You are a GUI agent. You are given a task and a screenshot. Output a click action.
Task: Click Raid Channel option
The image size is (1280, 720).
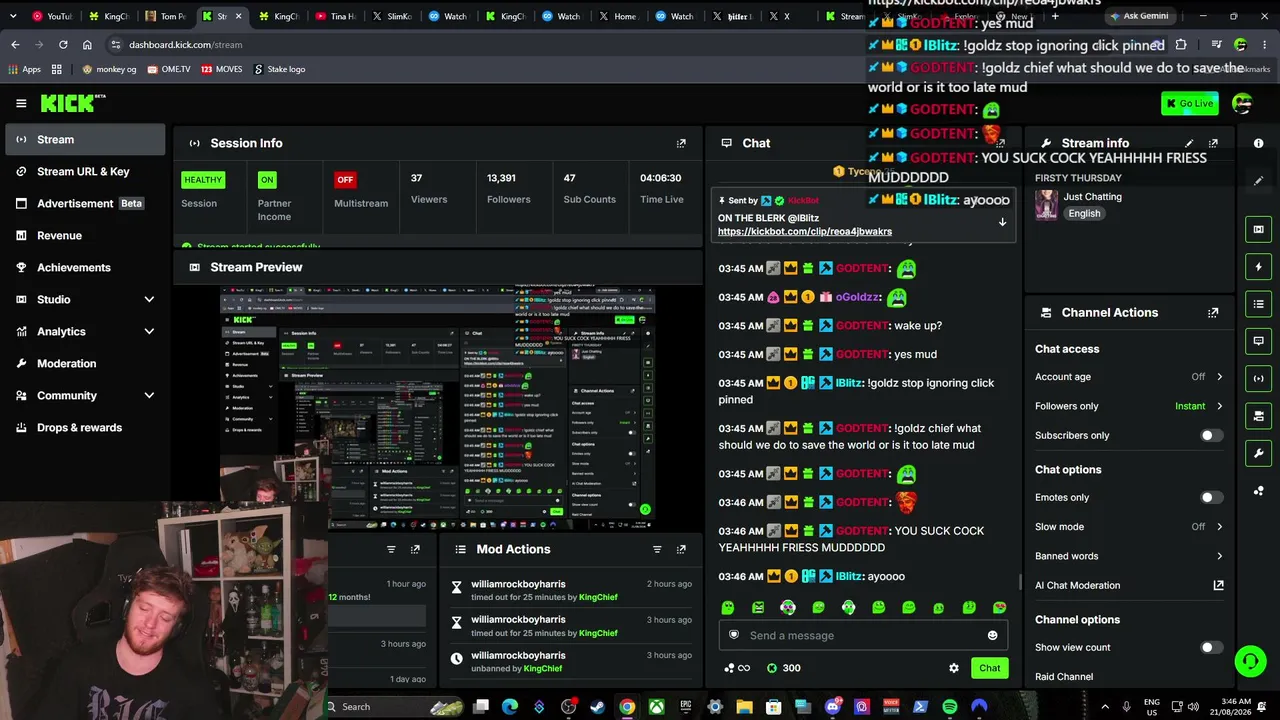[1064, 677]
